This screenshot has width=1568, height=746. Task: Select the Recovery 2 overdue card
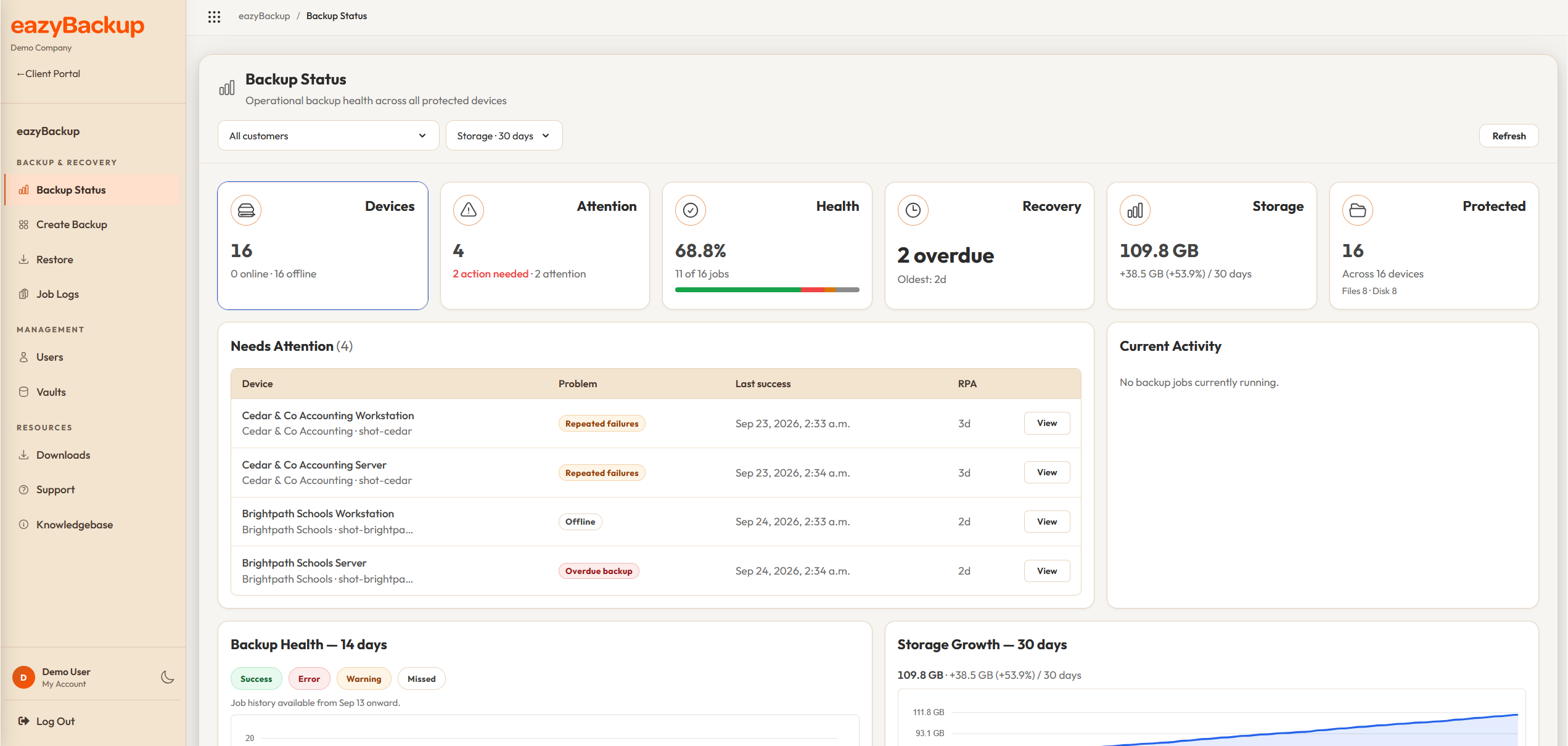[x=989, y=245]
